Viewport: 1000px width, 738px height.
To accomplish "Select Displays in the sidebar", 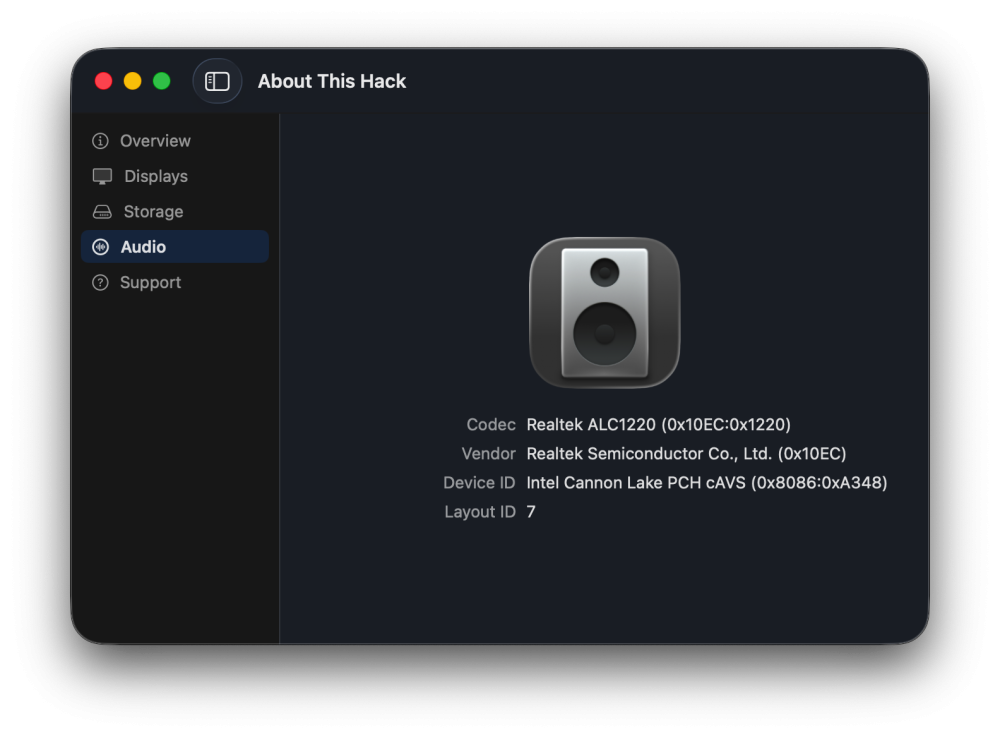I will (x=175, y=176).
